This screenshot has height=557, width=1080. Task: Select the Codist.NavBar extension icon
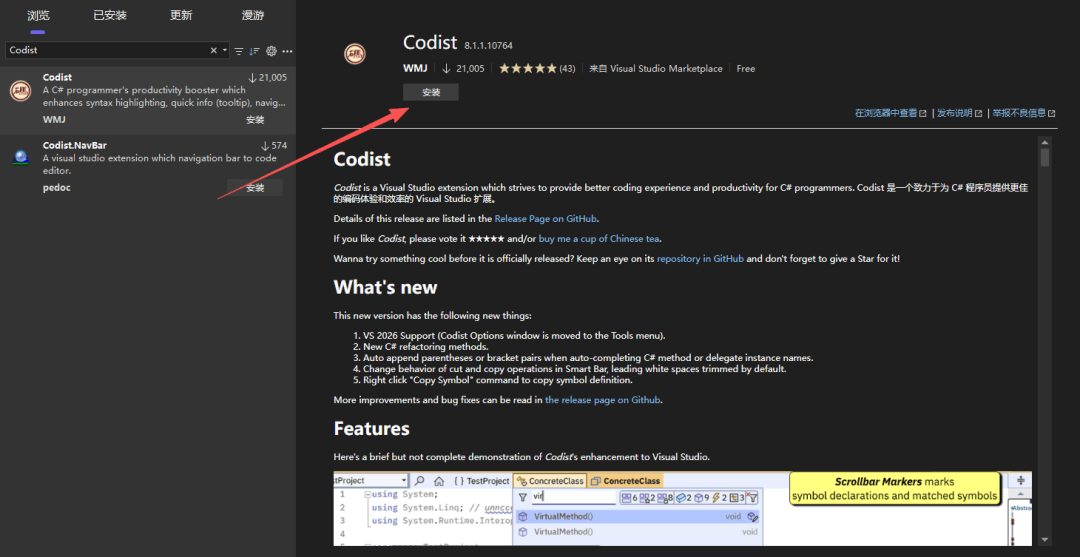[20, 157]
